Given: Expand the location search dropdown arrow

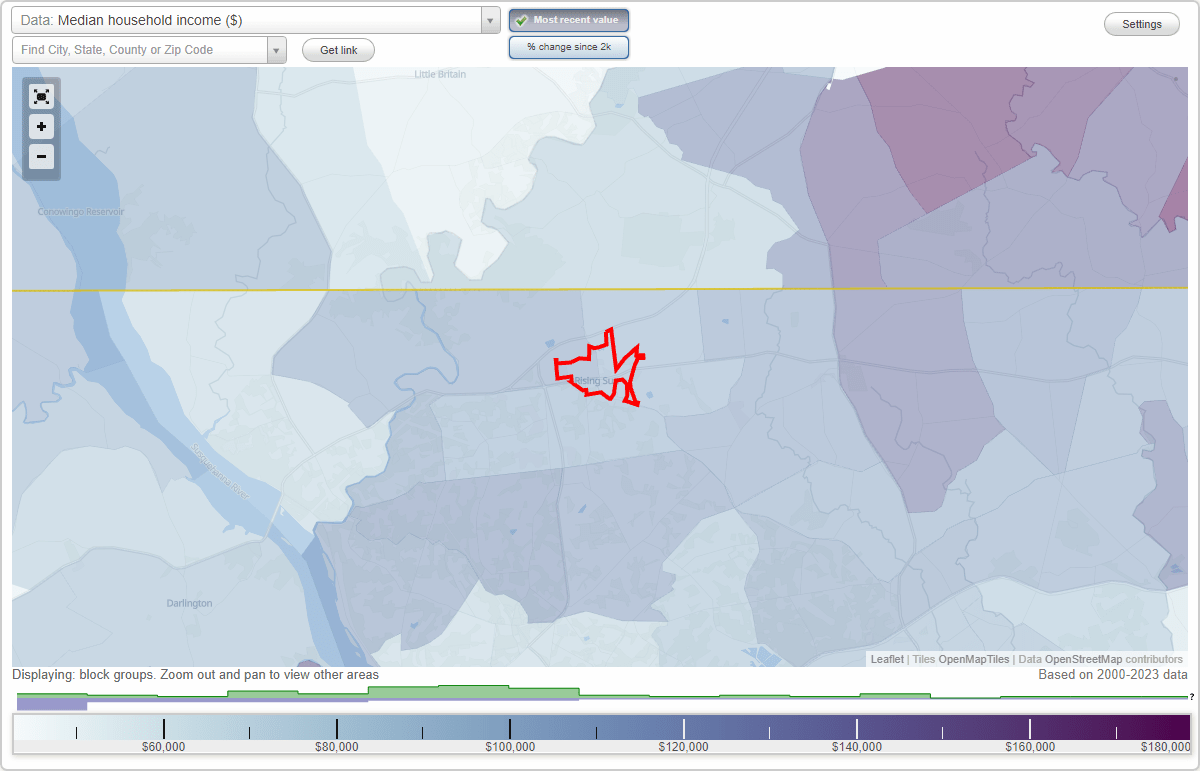Looking at the screenshot, I should point(277,49).
